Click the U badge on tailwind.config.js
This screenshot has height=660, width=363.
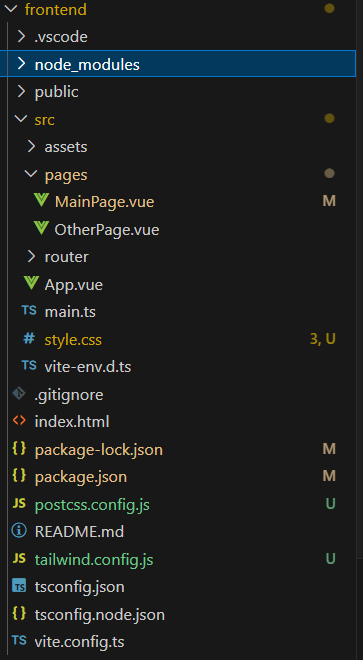click(x=330, y=559)
